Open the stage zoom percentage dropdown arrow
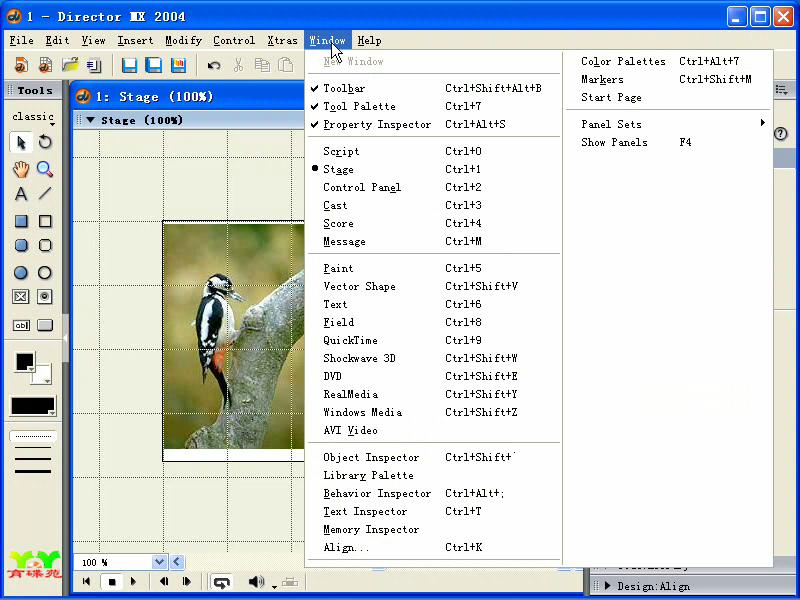This screenshot has height=600, width=800. click(x=159, y=562)
